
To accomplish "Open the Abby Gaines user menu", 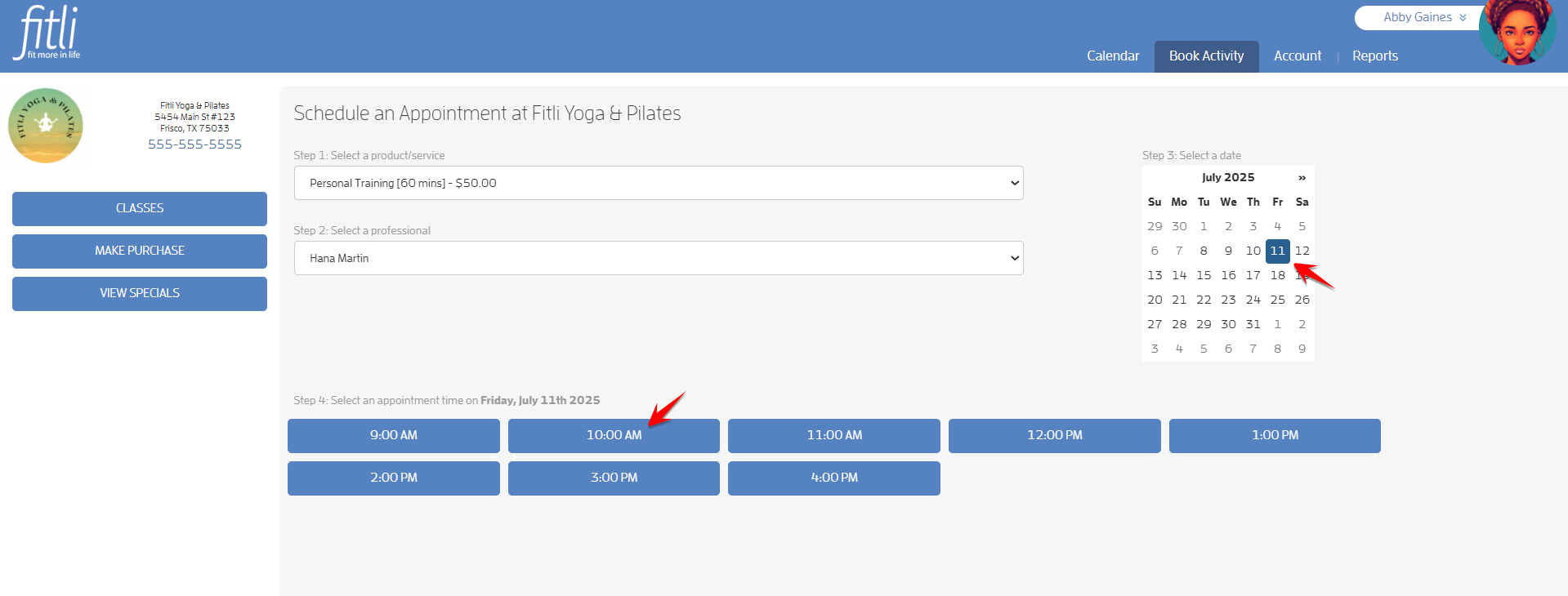I will click(x=1424, y=17).
